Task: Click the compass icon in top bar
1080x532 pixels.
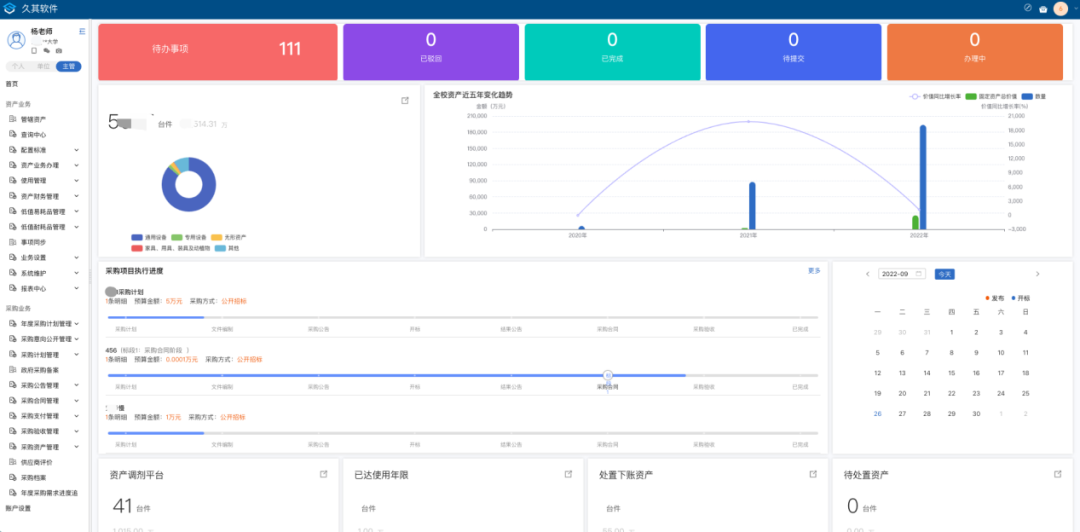Action: pos(1028,8)
